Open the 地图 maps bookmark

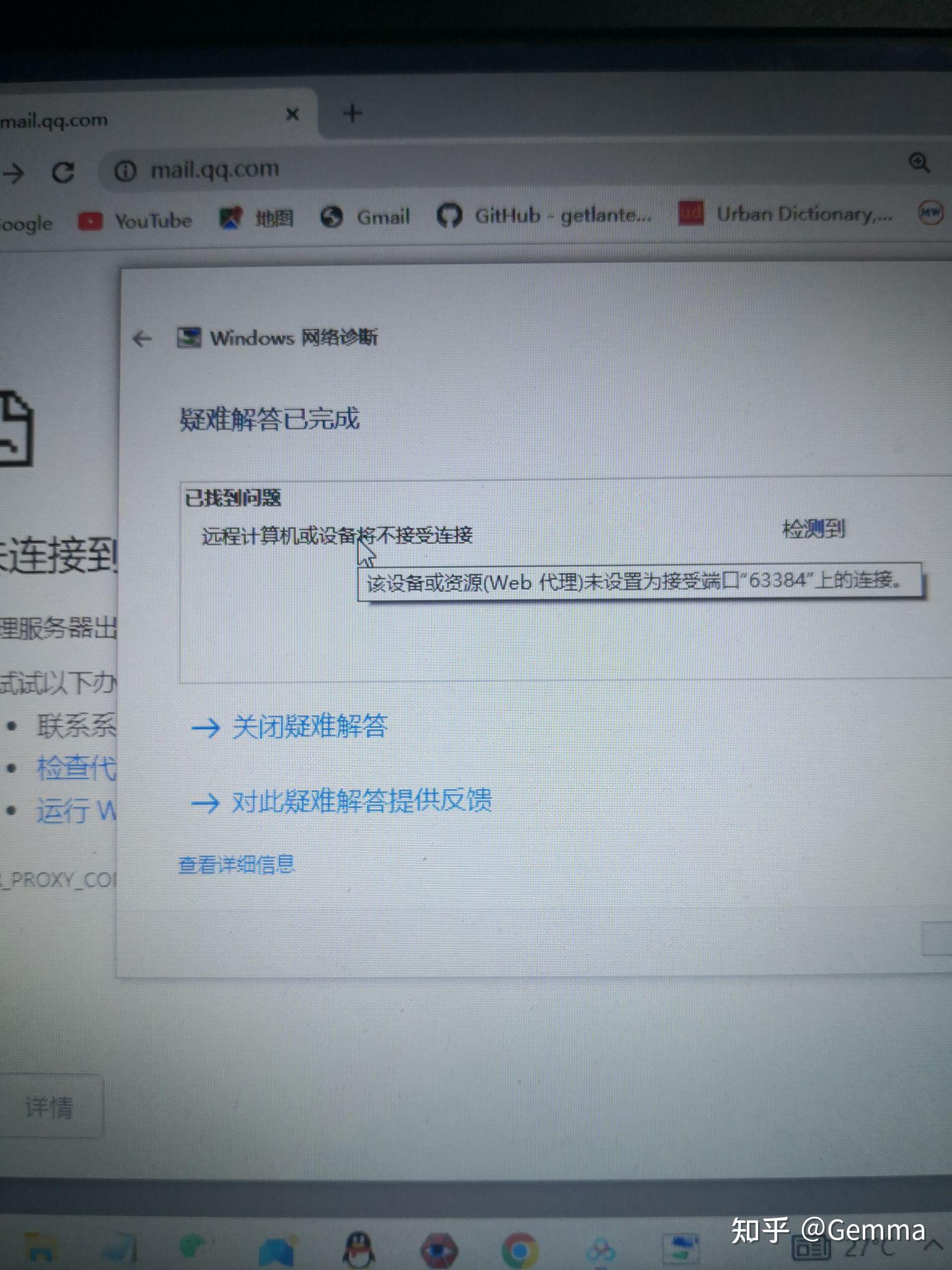256,218
